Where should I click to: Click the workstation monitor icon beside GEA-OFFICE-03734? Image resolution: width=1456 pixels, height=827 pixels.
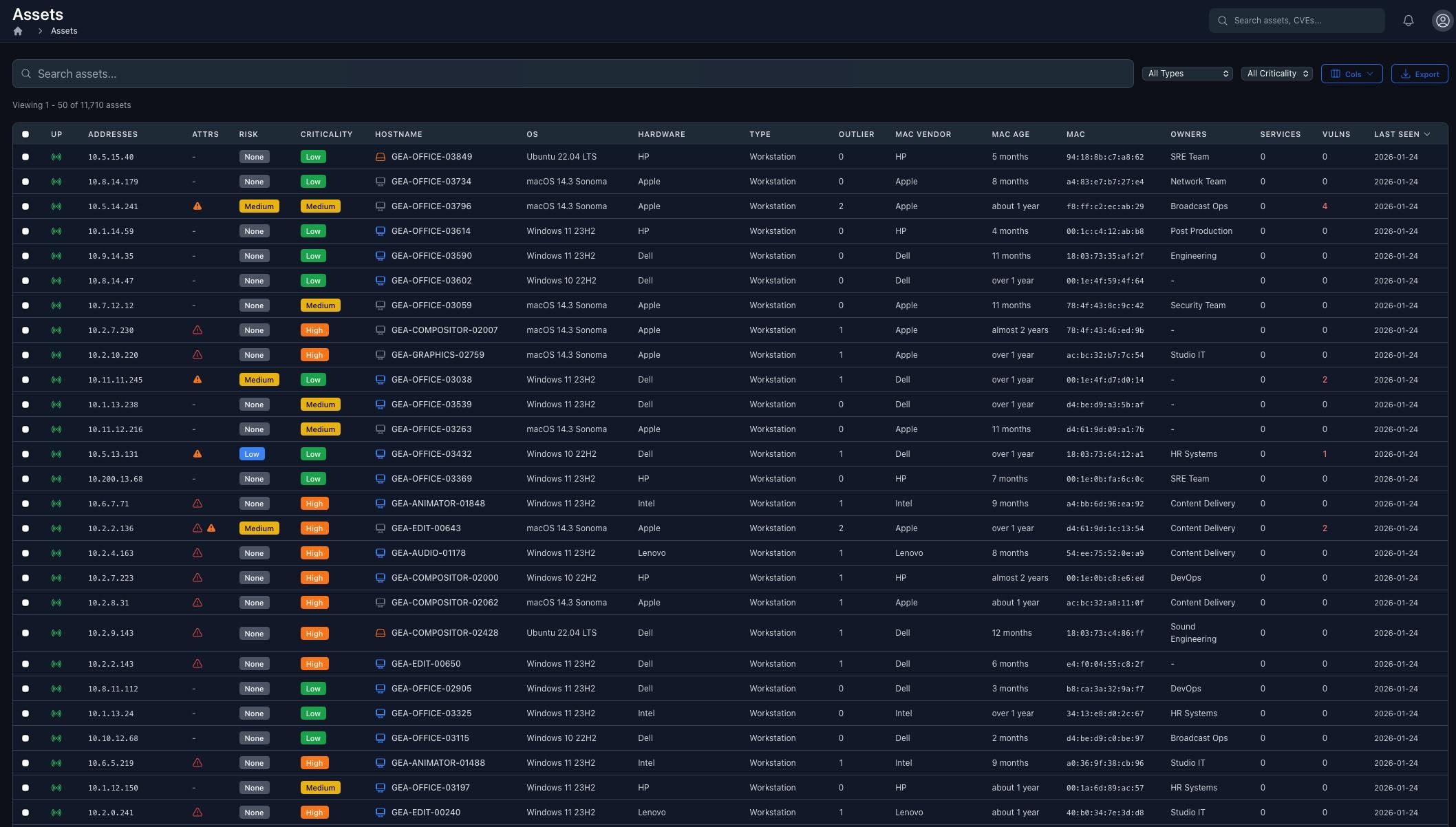(381, 182)
